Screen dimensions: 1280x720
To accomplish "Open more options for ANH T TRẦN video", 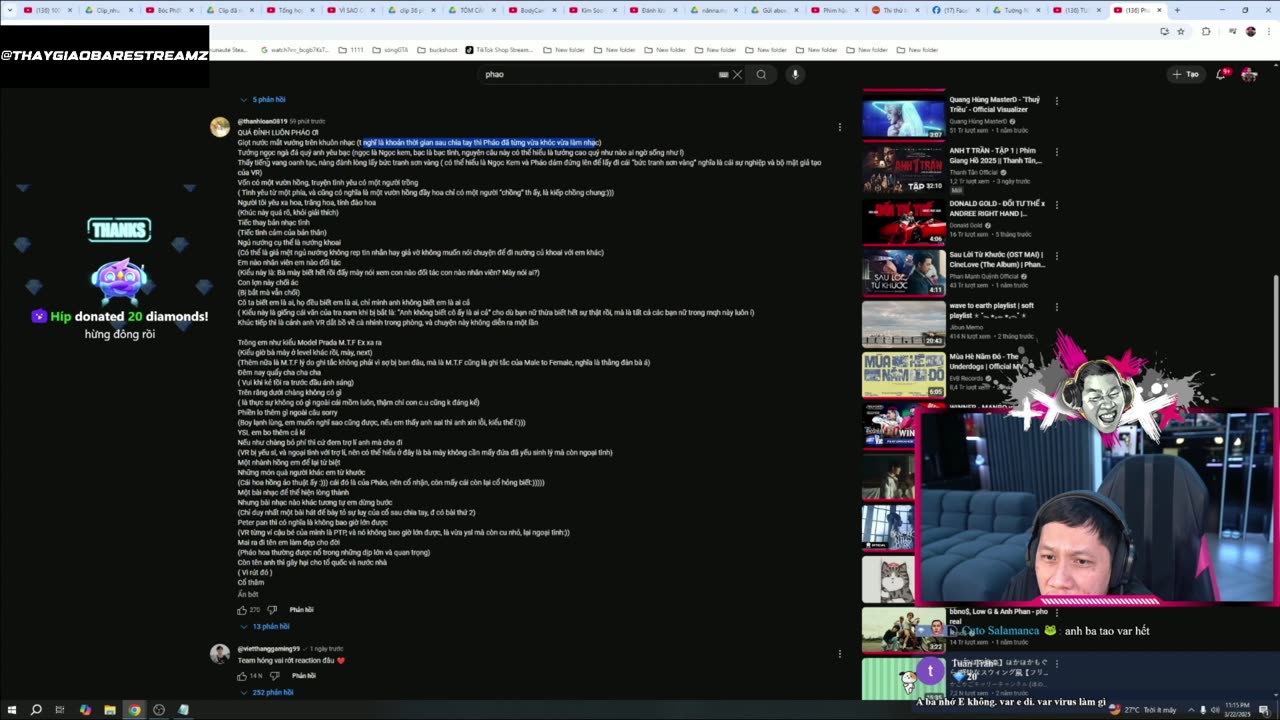I will tap(1056, 154).
